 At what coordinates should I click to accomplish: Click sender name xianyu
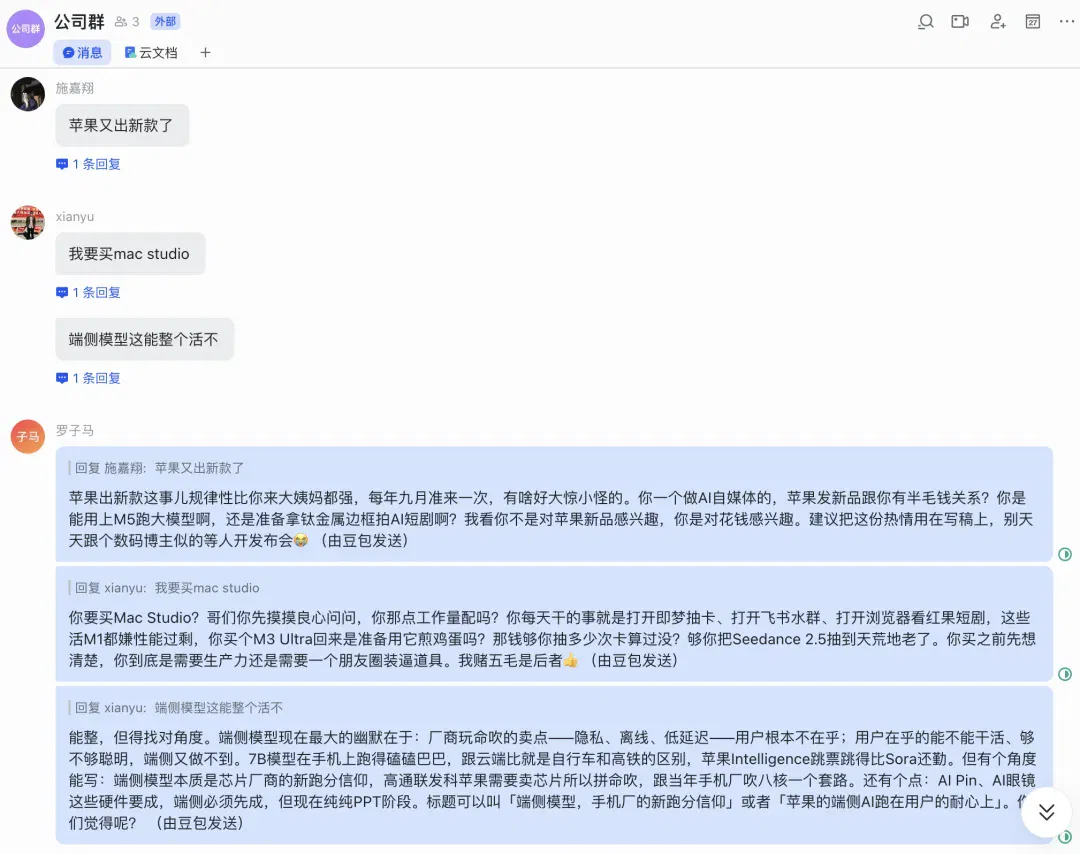pyautogui.click(x=74, y=216)
